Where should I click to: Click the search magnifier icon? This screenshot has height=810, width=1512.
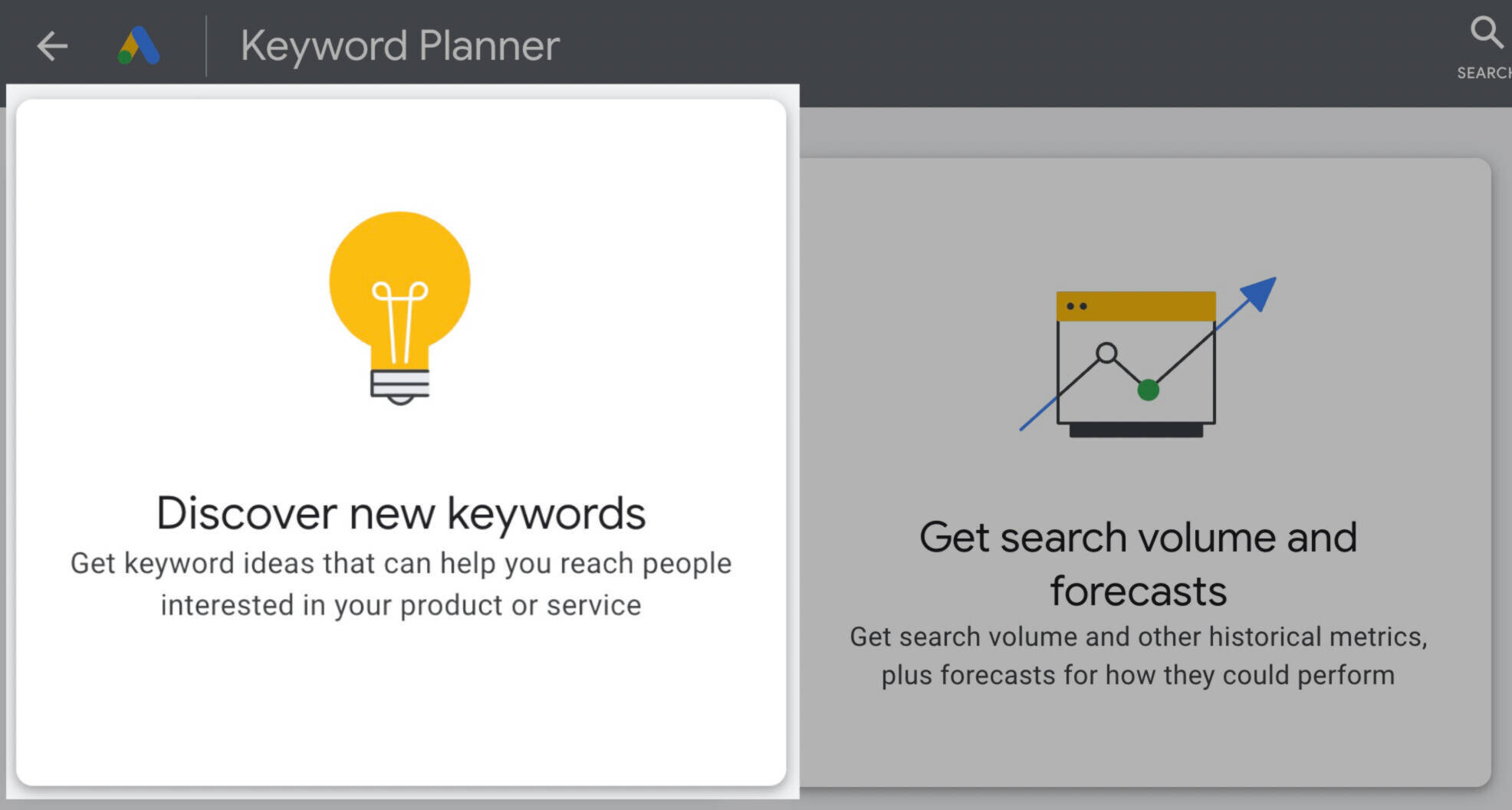click(x=1486, y=33)
